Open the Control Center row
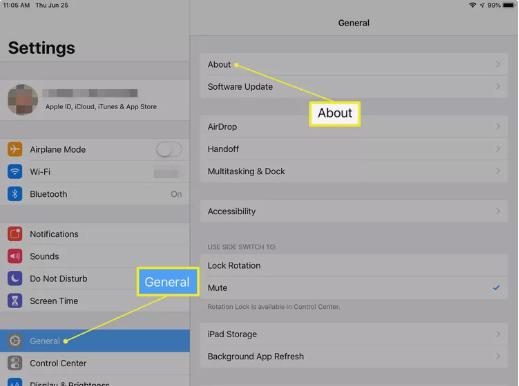Screen dimensions: 519x386 95,363
